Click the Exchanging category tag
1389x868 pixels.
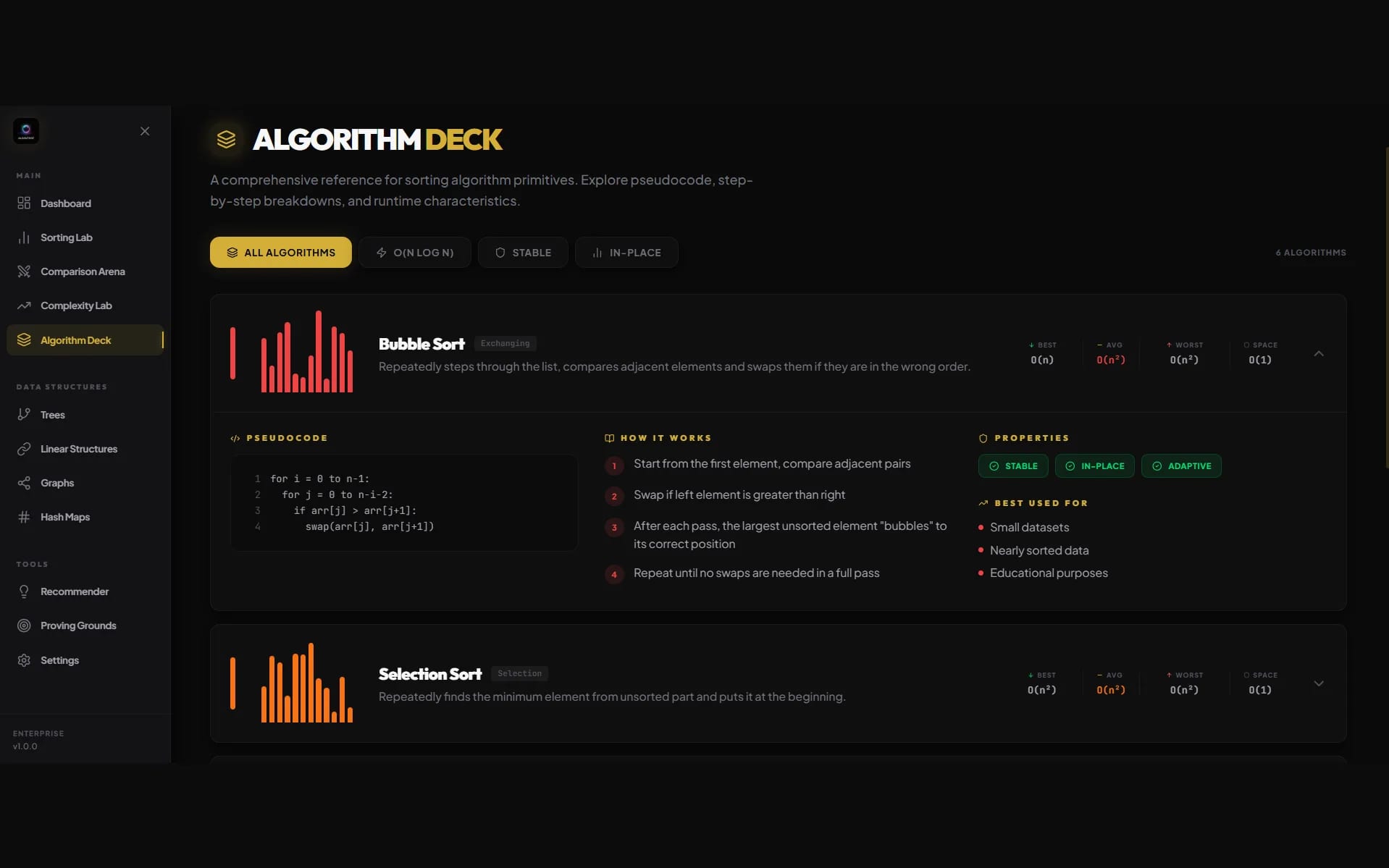click(x=505, y=344)
